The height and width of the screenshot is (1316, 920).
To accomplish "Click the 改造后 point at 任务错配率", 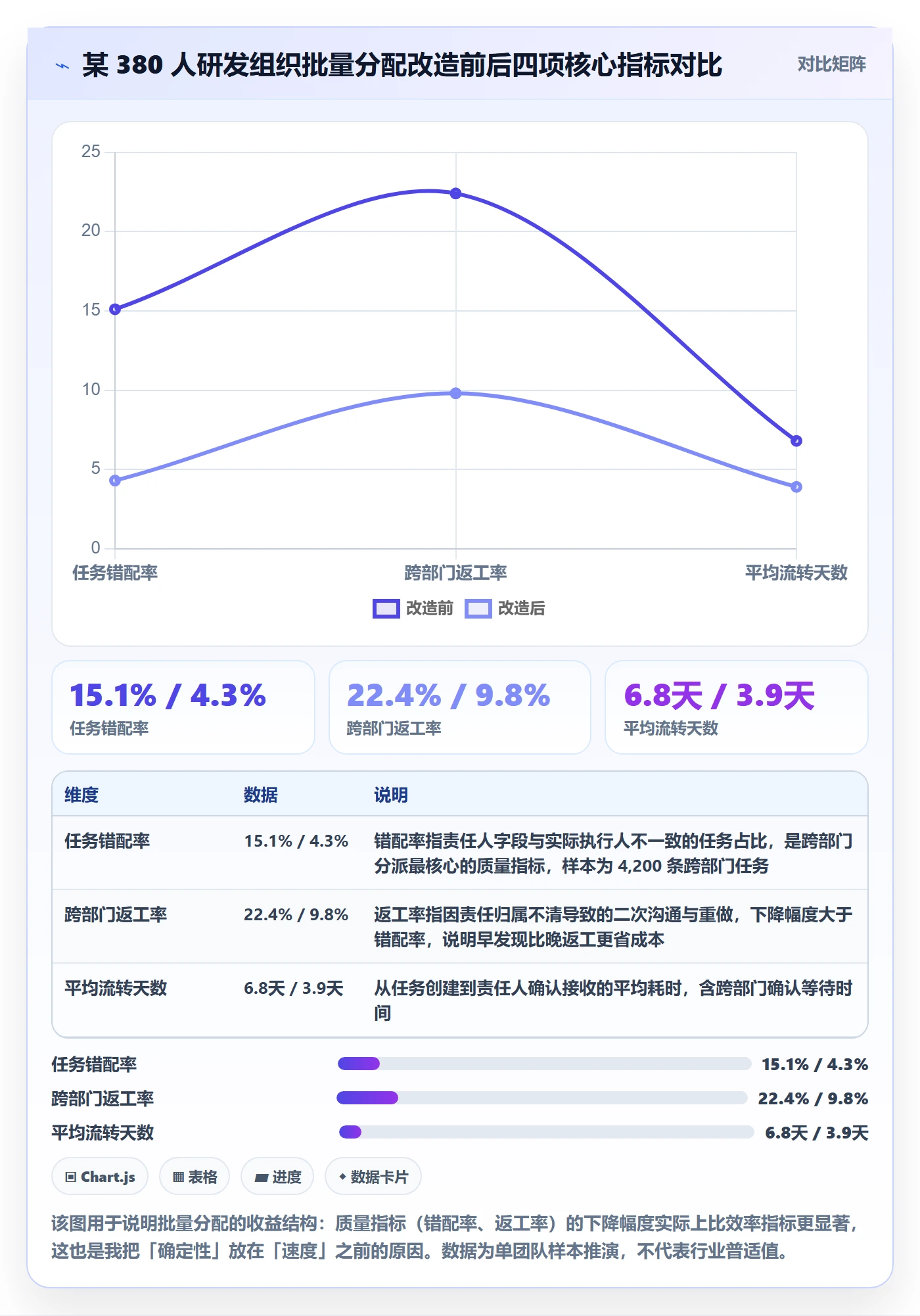I will [x=115, y=481].
